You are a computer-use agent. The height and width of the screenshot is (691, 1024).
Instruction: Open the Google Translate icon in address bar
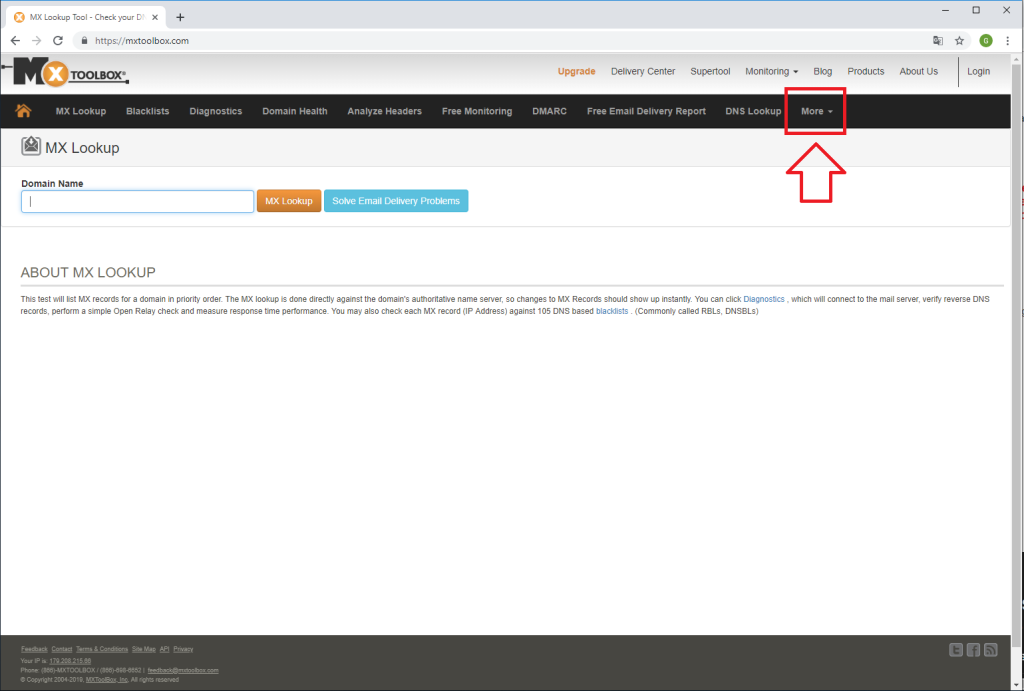[x=938, y=40]
